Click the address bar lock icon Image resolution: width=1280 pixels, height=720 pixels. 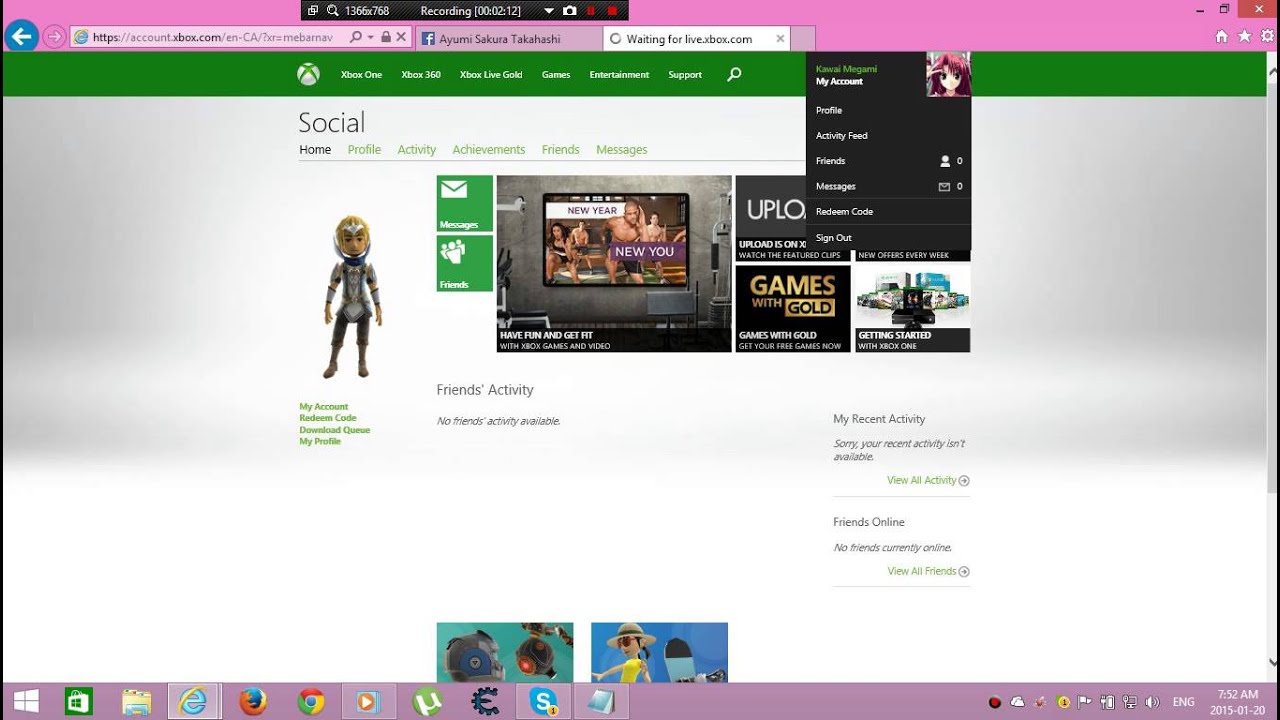point(386,37)
